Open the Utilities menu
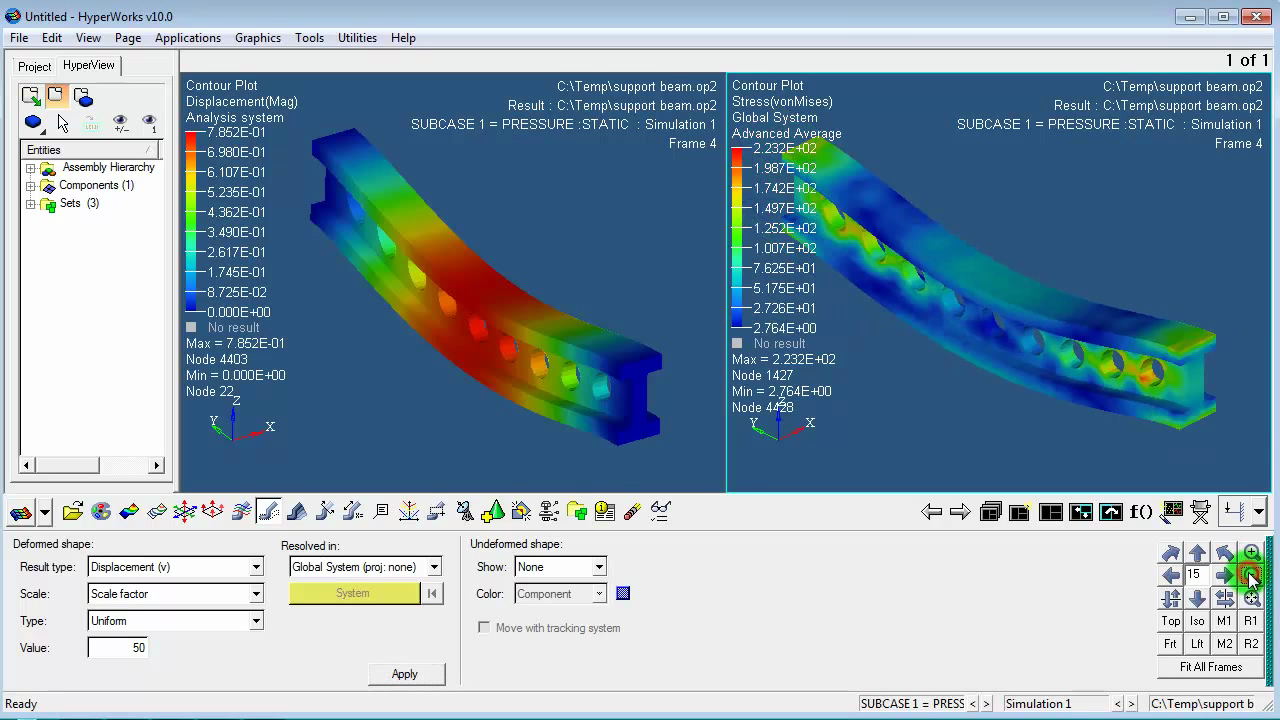The width and height of the screenshot is (1280, 720). click(357, 38)
